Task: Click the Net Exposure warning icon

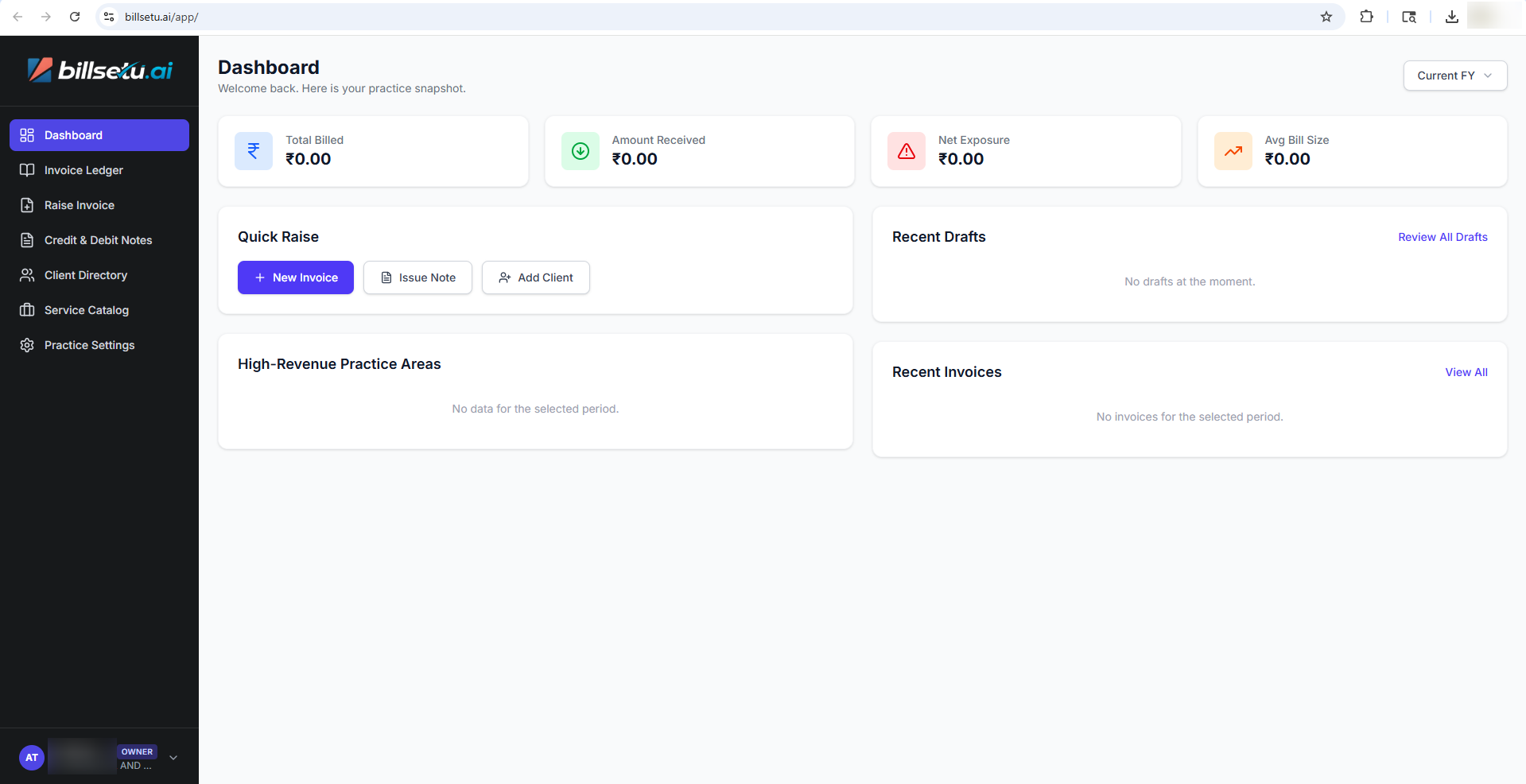Action: [x=907, y=151]
